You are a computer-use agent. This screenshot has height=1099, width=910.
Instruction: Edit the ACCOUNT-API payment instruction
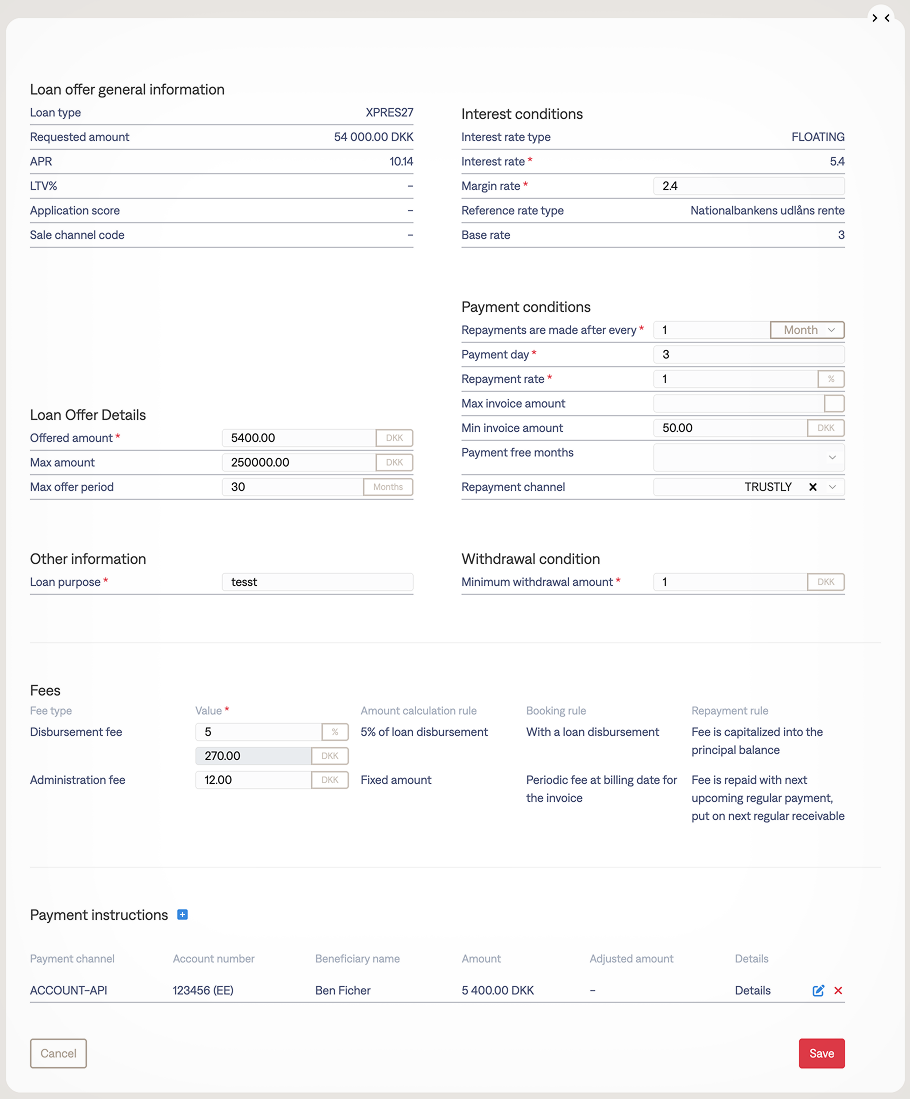click(x=818, y=991)
